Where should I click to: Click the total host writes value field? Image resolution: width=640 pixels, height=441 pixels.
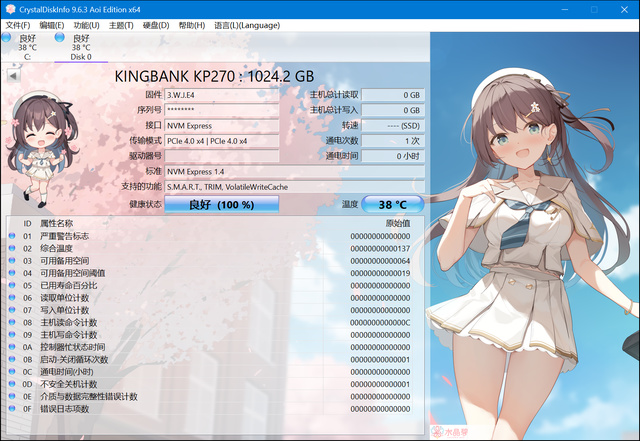[393, 110]
